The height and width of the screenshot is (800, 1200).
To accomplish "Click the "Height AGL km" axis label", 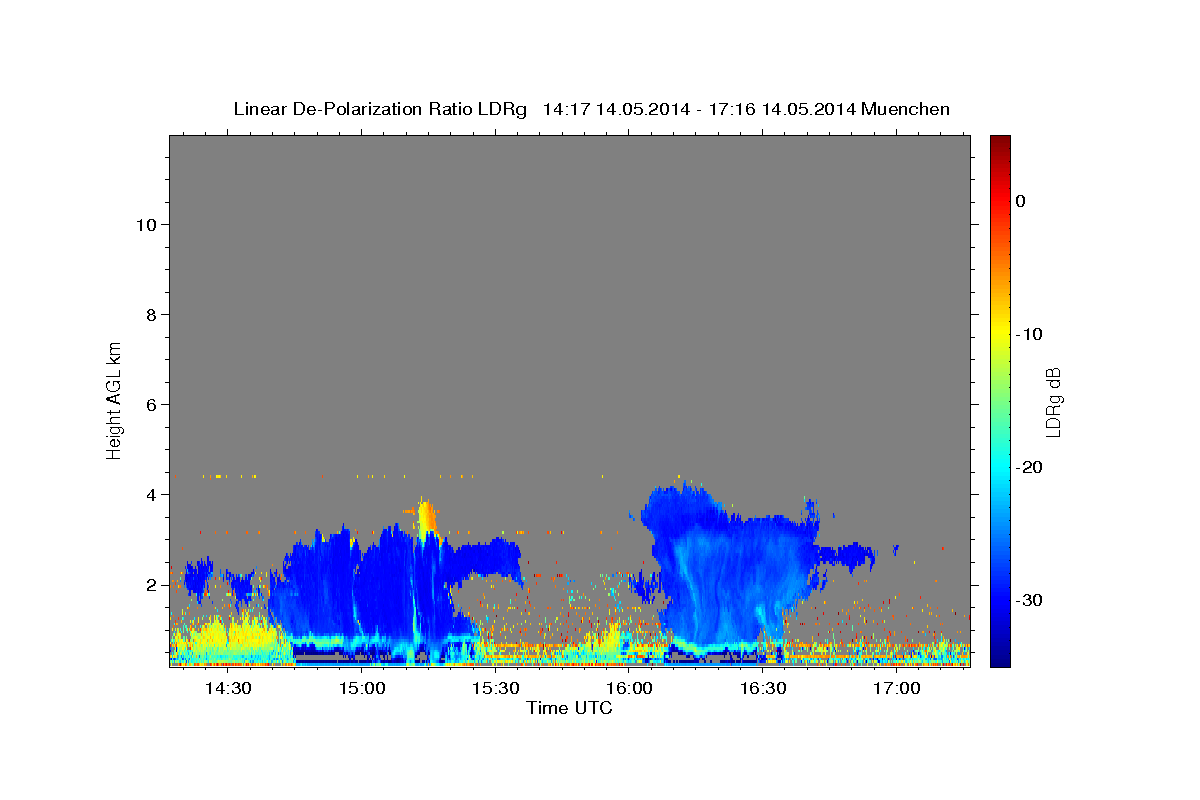I will (x=114, y=399).
